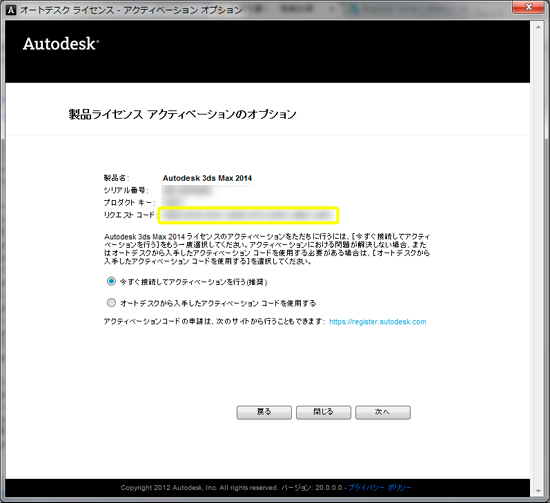
Task: Click the プロダクト キー label
Action: tap(129, 202)
